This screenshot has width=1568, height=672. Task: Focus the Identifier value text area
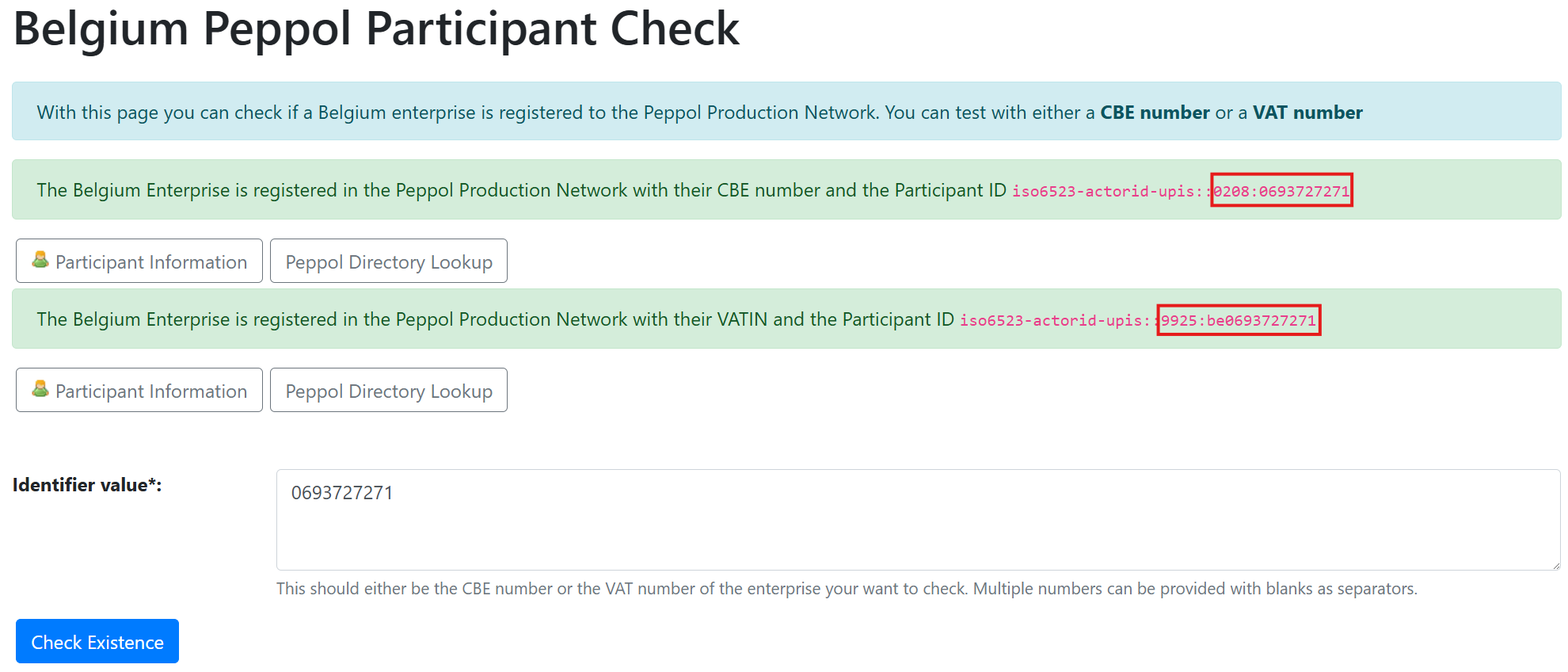tap(917, 519)
